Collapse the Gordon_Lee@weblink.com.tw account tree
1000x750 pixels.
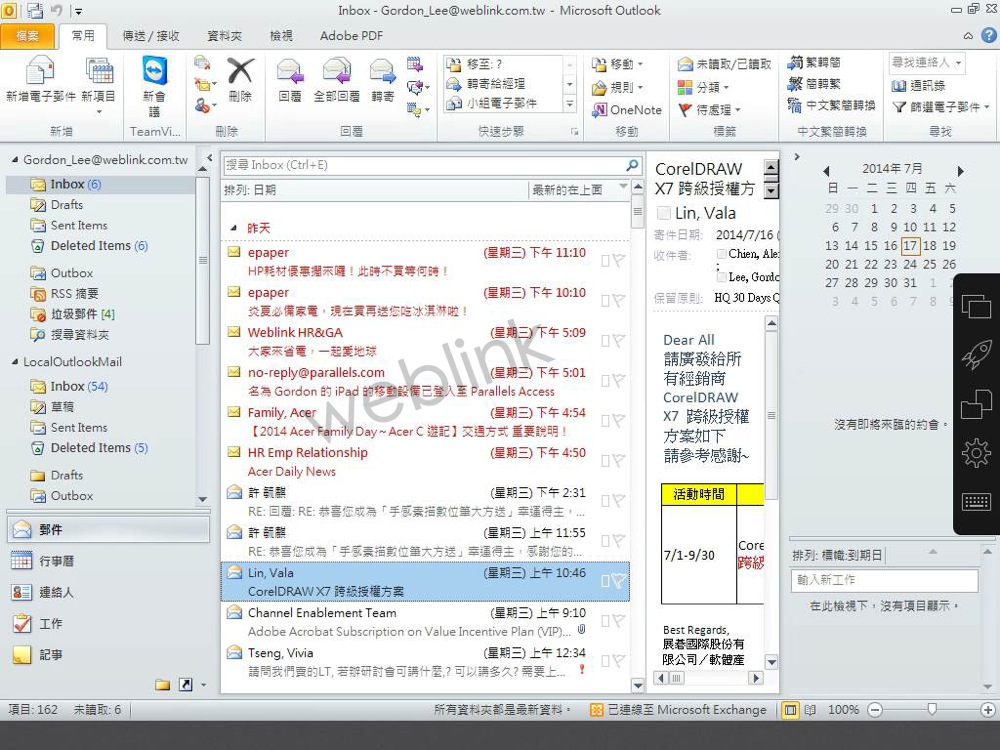tap(15, 159)
